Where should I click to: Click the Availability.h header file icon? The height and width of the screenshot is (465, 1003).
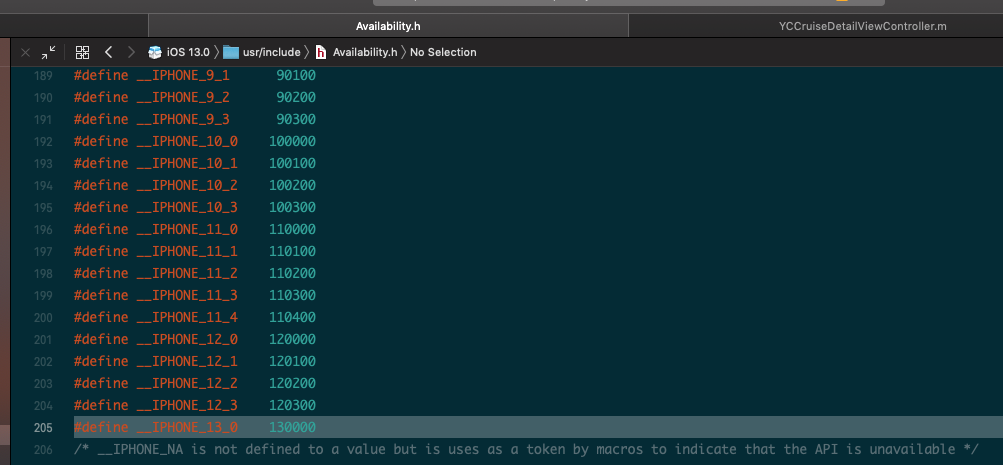(x=321, y=52)
